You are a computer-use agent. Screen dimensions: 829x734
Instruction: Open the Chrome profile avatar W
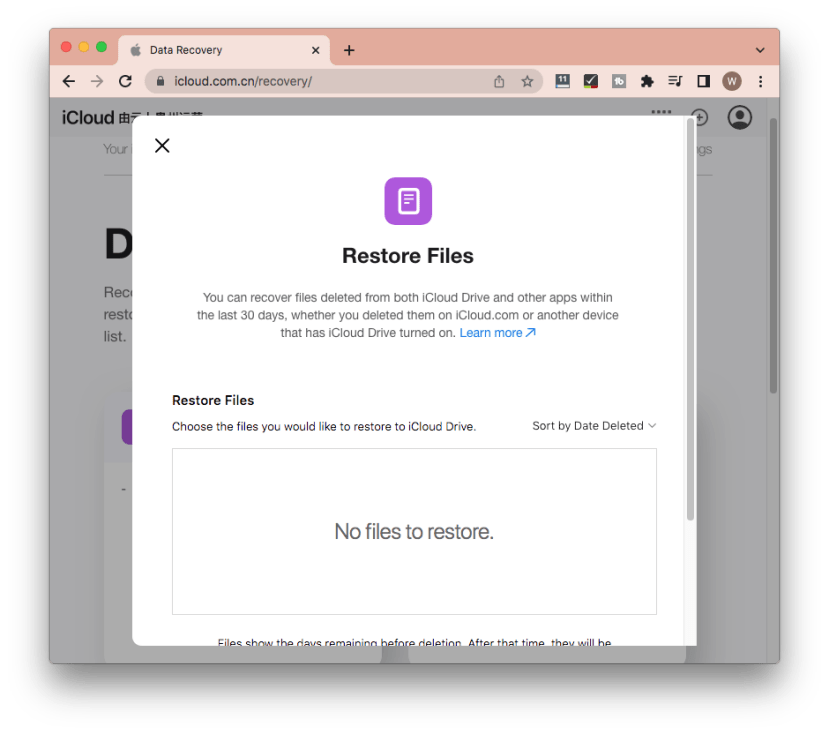(x=732, y=81)
